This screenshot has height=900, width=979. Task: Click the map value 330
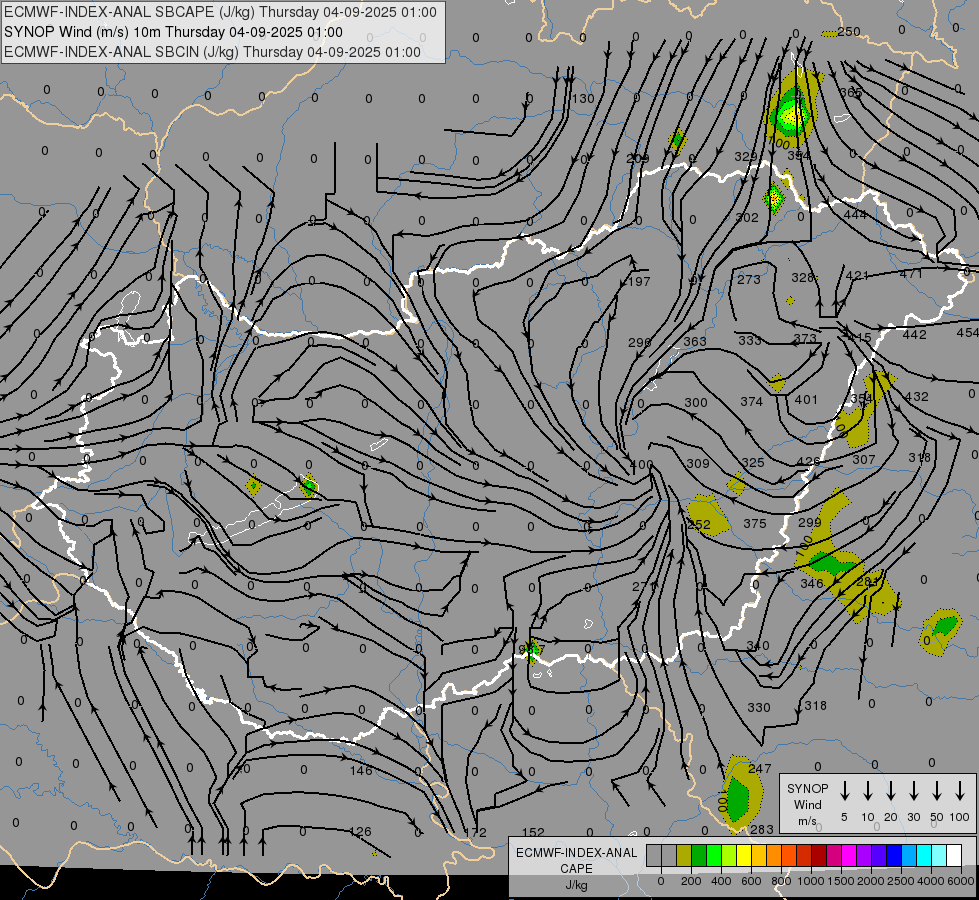(x=759, y=708)
